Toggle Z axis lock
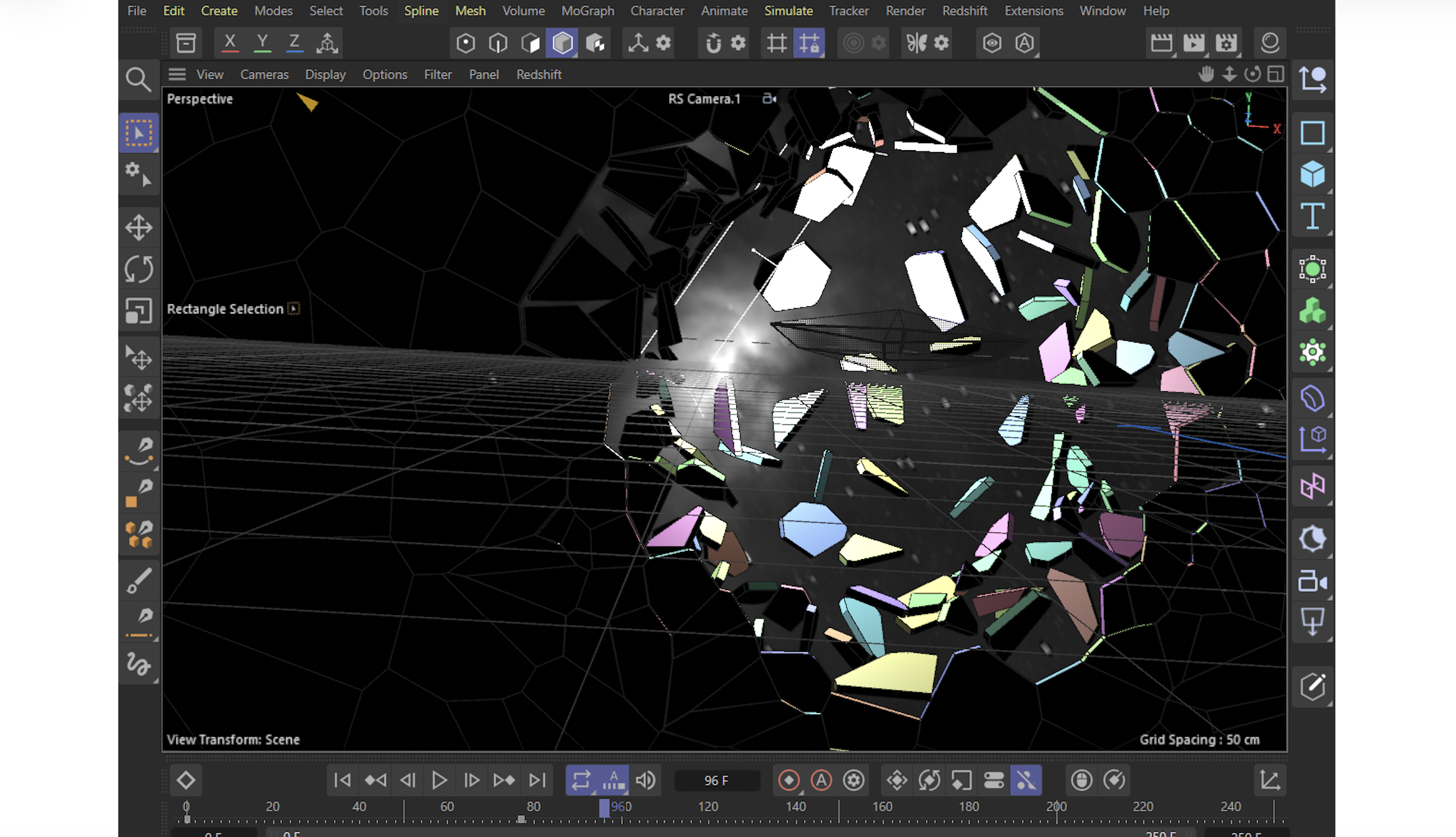This screenshot has height=837, width=1456. 294,43
